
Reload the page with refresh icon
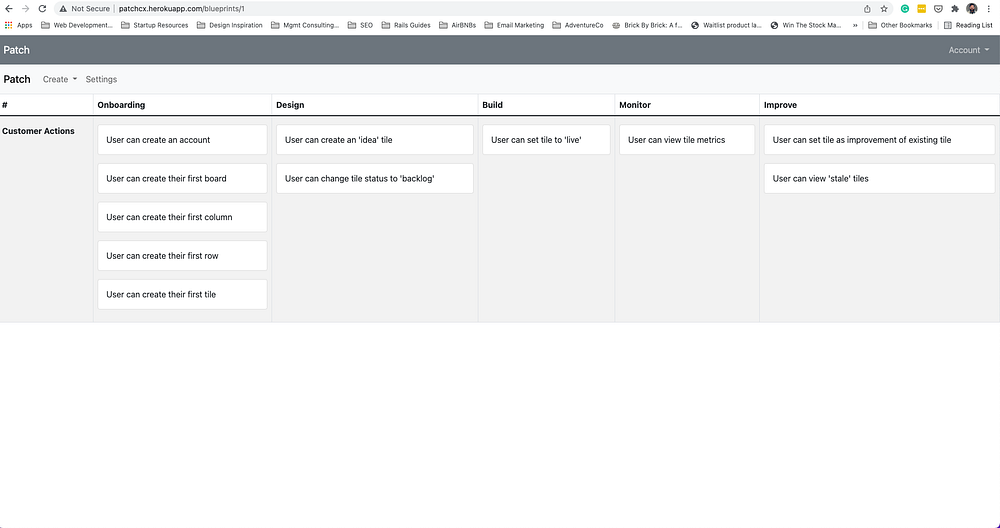tap(42, 9)
